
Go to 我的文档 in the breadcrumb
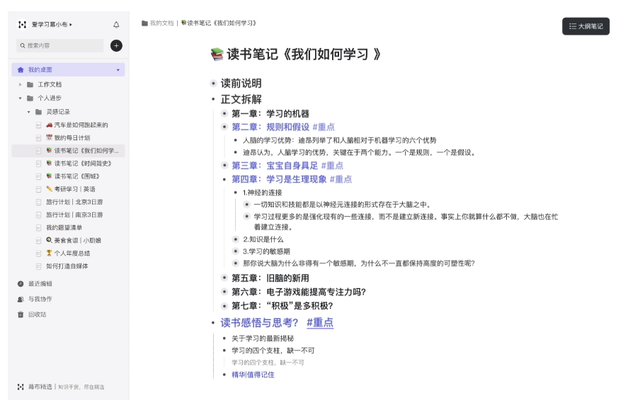pos(162,23)
